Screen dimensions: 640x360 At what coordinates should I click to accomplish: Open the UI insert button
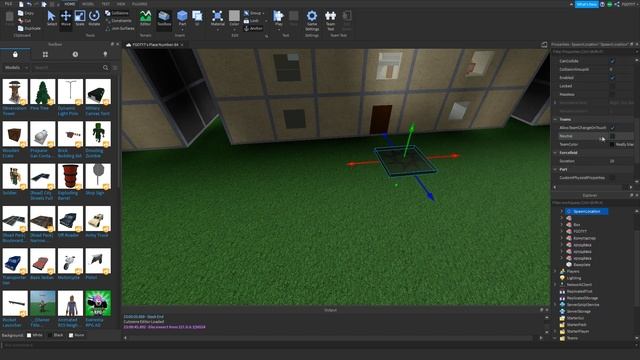point(197,18)
